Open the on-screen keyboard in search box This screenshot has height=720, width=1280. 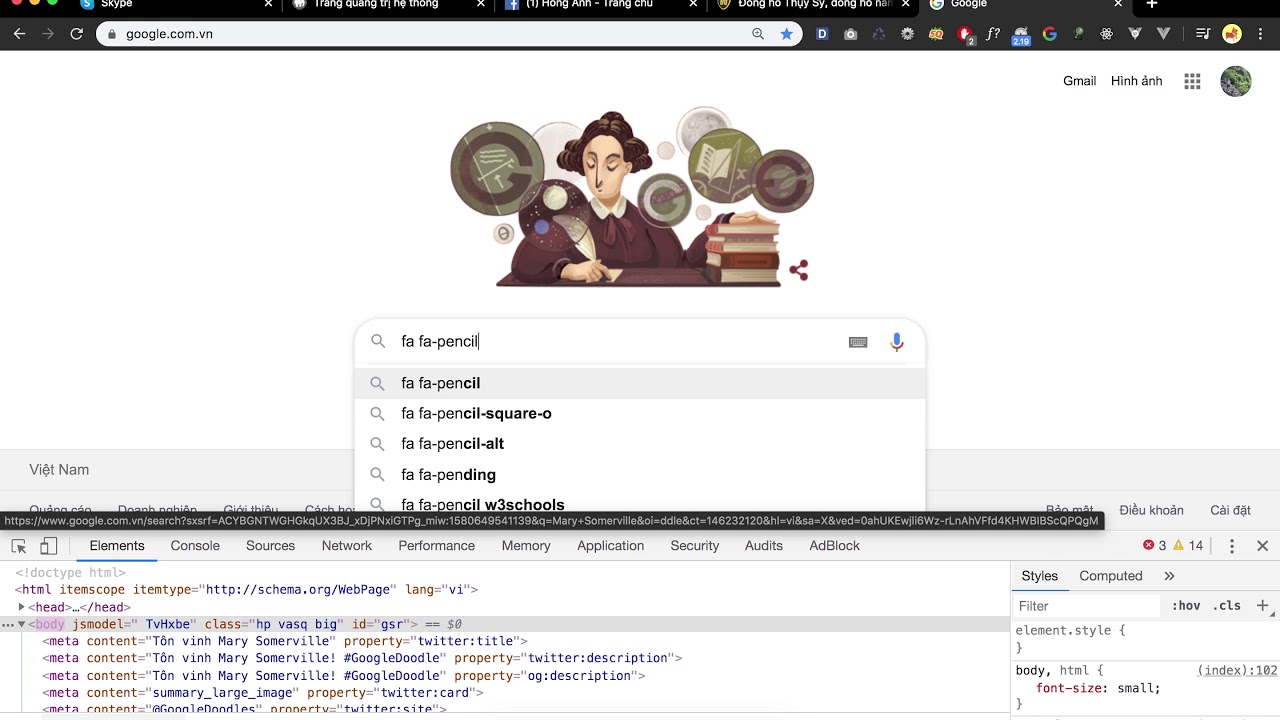click(x=858, y=342)
